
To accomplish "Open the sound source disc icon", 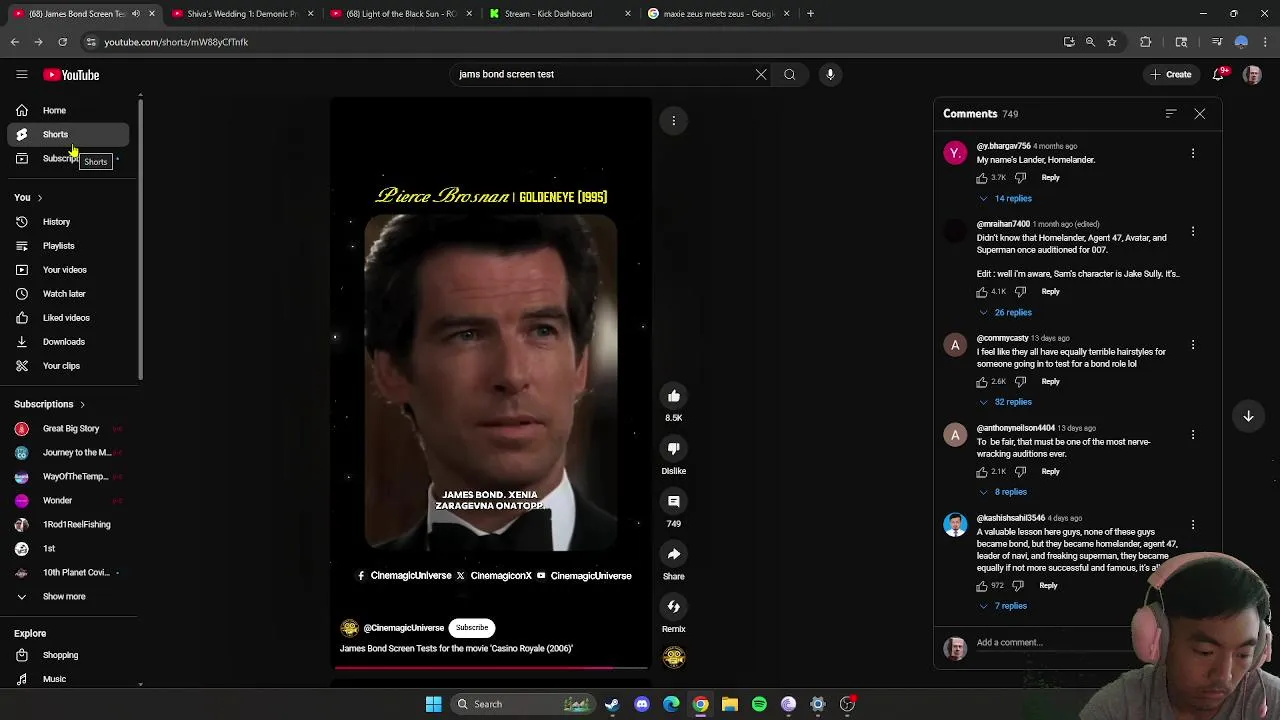I will [674, 657].
